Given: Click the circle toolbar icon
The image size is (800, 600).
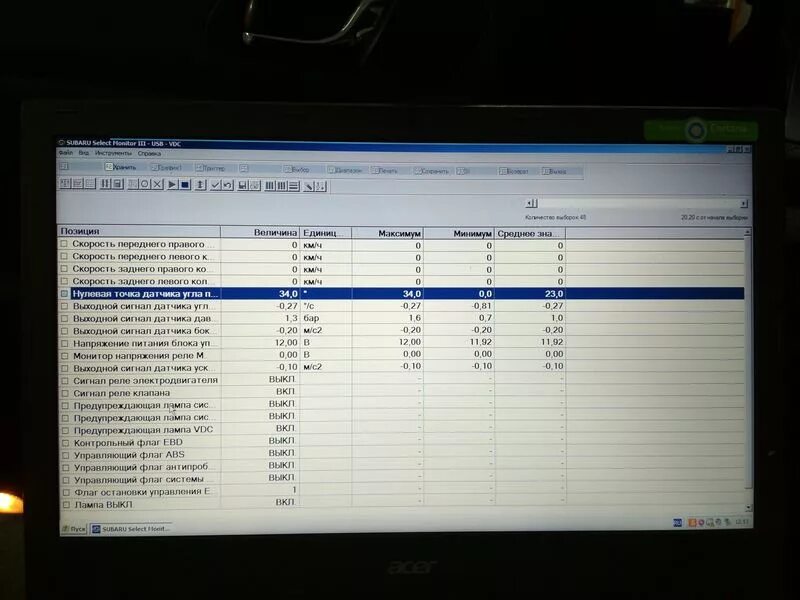Looking at the screenshot, I should point(144,184).
